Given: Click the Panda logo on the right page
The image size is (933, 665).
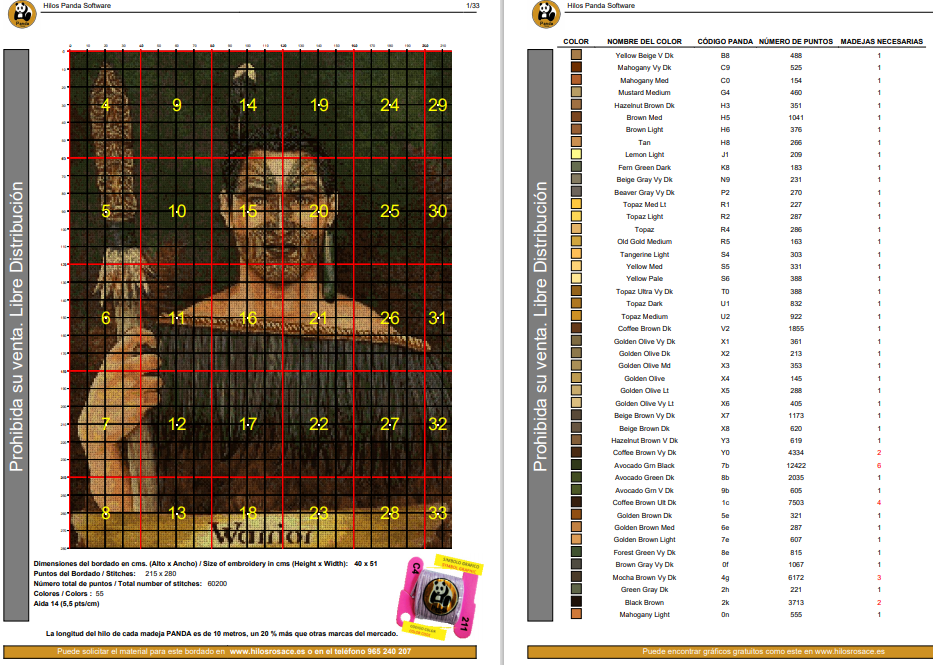Looking at the screenshot, I should coord(545,16).
